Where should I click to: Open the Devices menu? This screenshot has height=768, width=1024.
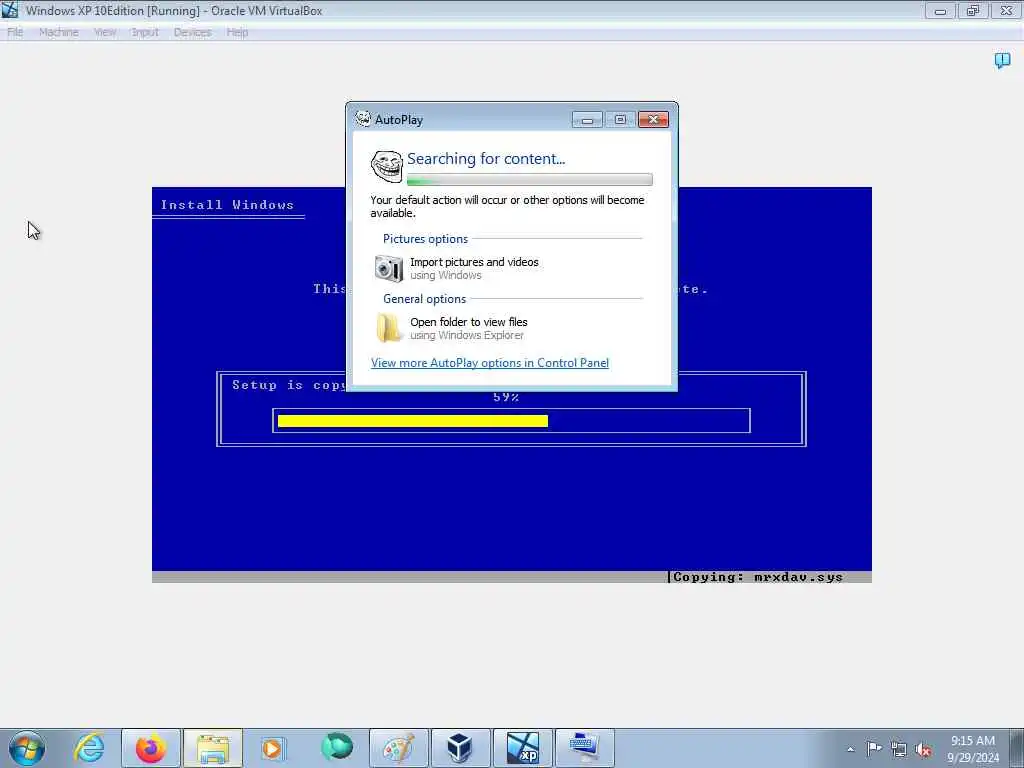coord(192,32)
